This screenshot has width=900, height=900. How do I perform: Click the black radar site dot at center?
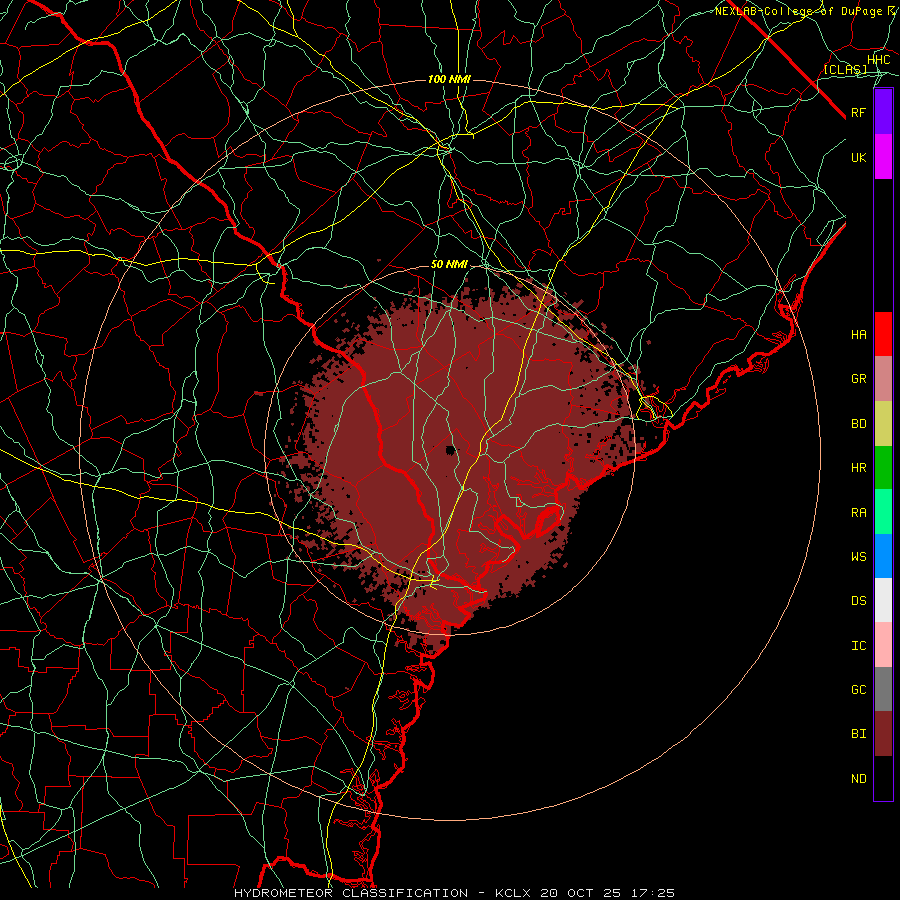[x=451, y=449]
